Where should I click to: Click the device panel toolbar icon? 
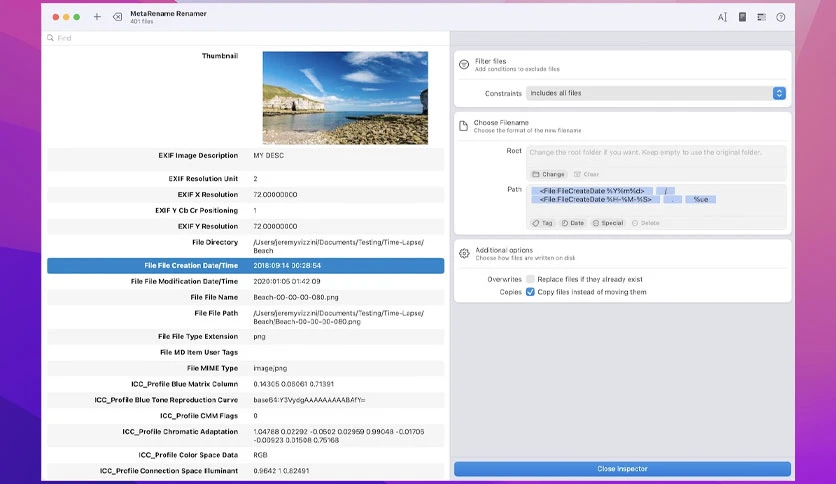click(x=742, y=17)
